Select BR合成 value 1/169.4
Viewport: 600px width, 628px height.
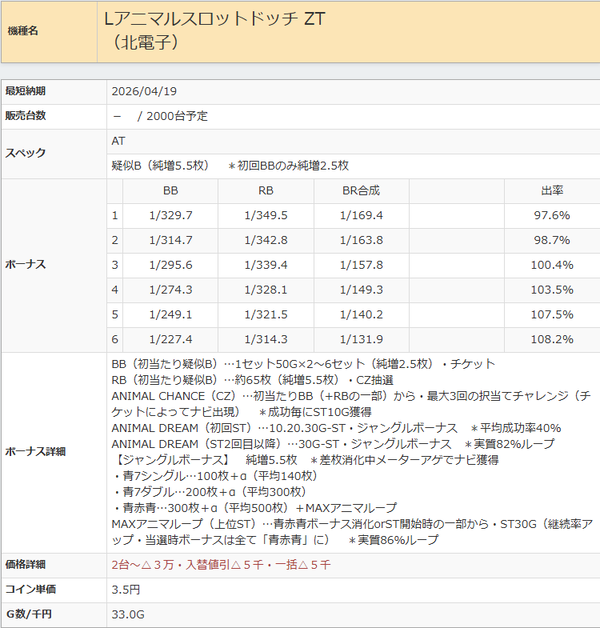coord(361,215)
